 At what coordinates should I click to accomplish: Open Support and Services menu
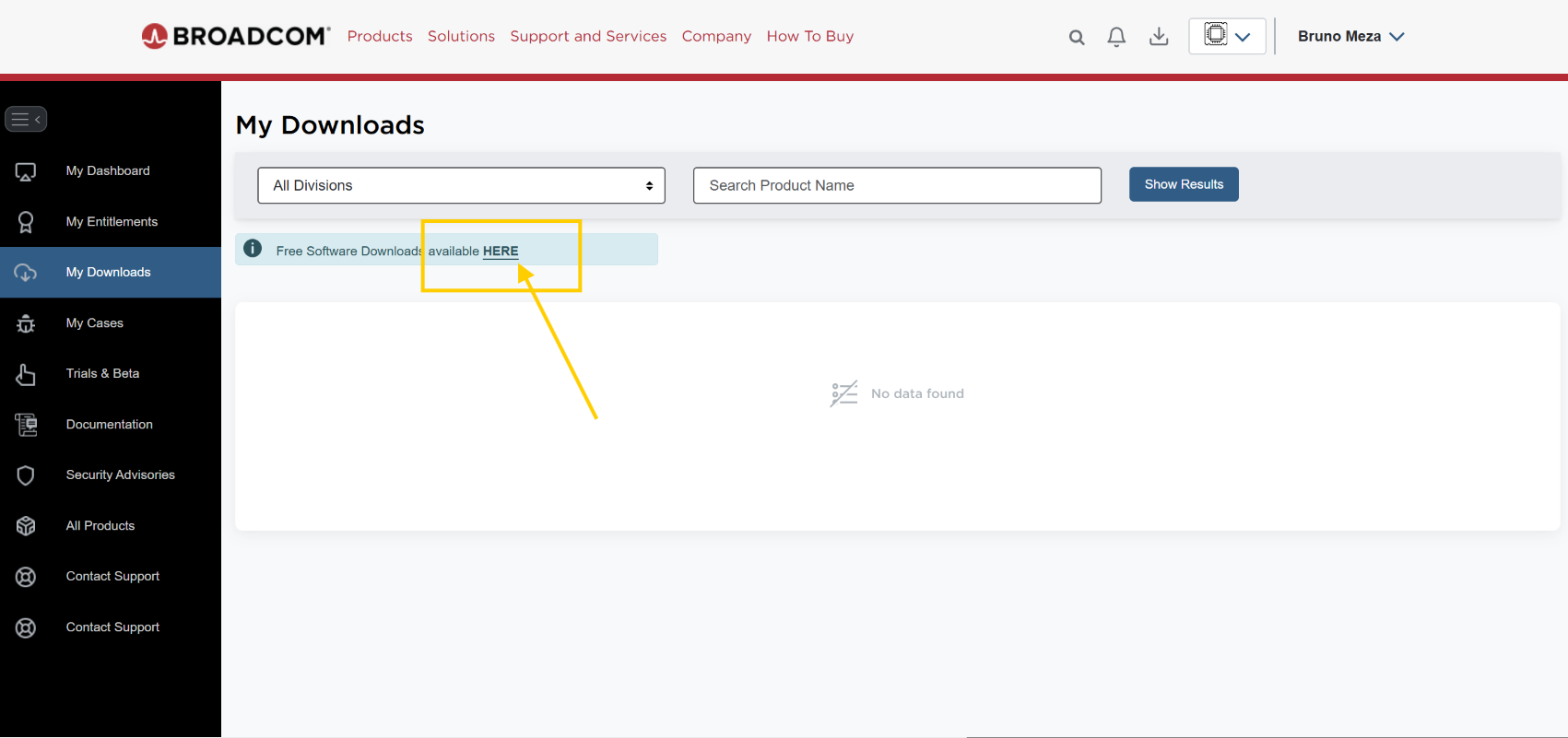(588, 36)
